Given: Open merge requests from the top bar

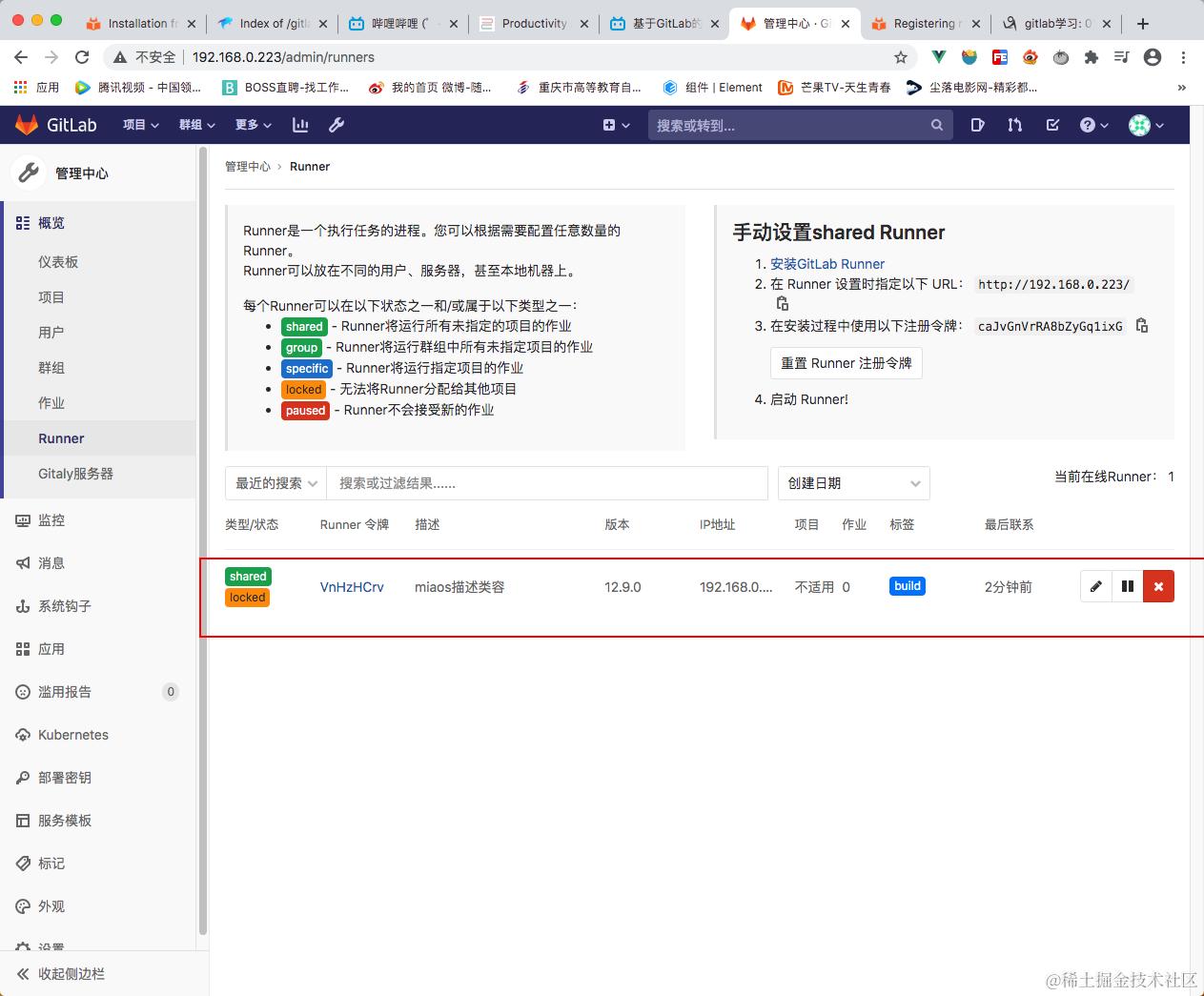Looking at the screenshot, I should tap(1014, 124).
